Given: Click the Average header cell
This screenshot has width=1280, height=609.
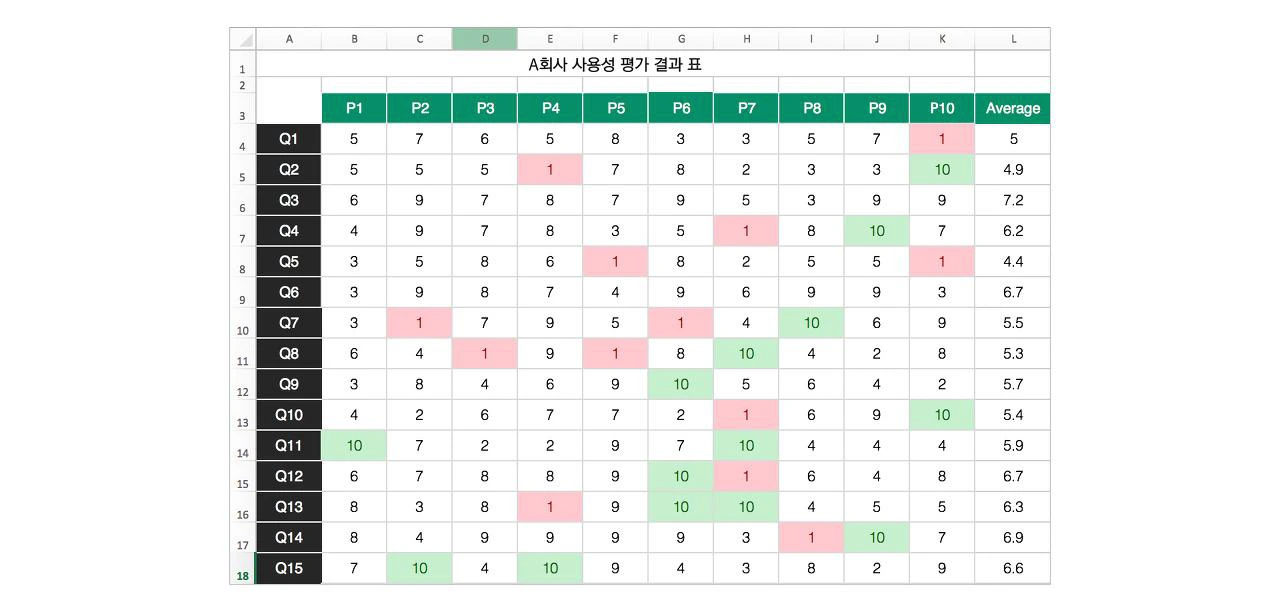Looking at the screenshot, I should (x=1013, y=108).
